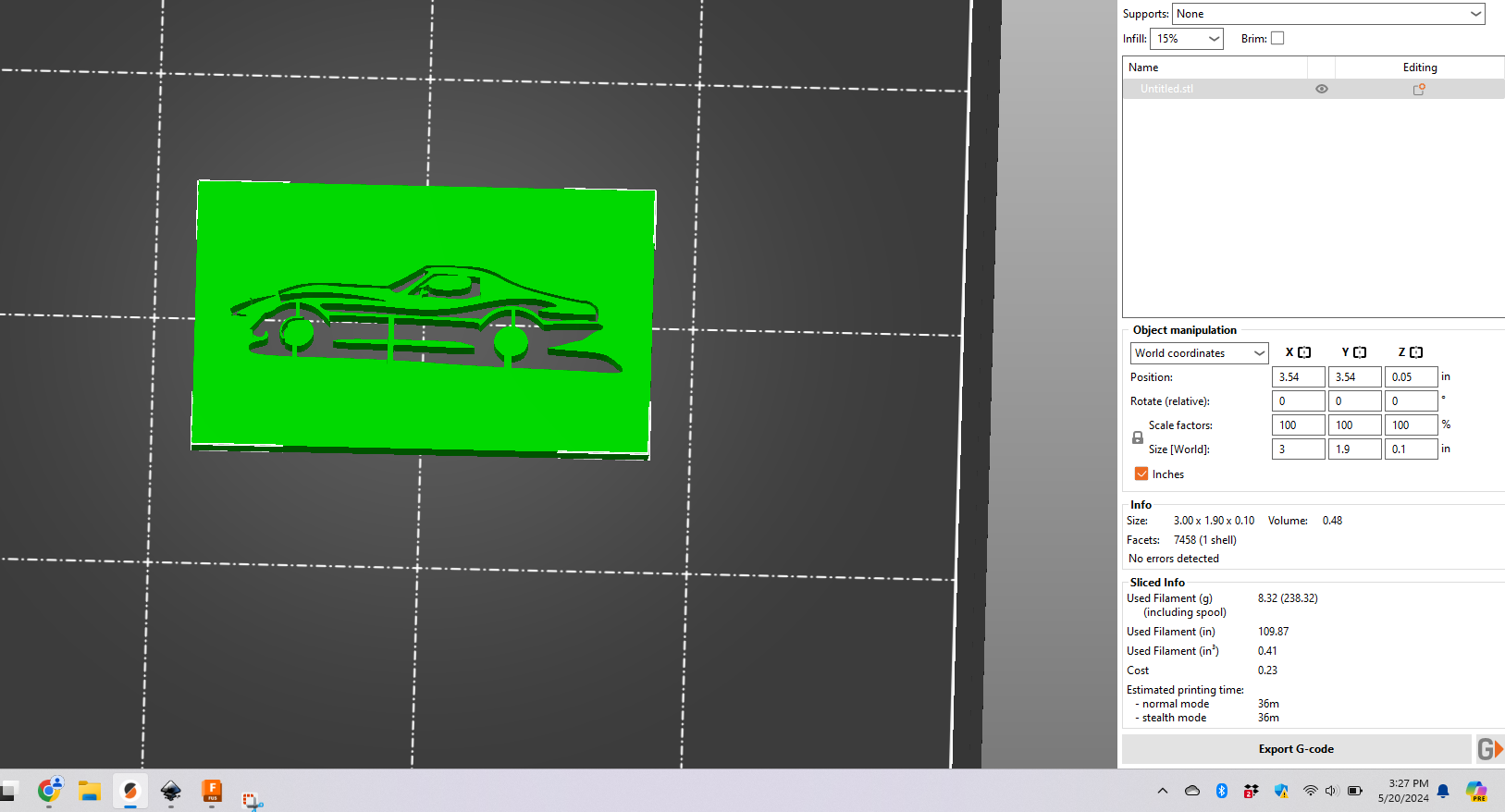Image resolution: width=1505 pixels, height=812 pixels.
Task: Open the Supports dropdown set to None
Action: click(x=1328, y=14)
